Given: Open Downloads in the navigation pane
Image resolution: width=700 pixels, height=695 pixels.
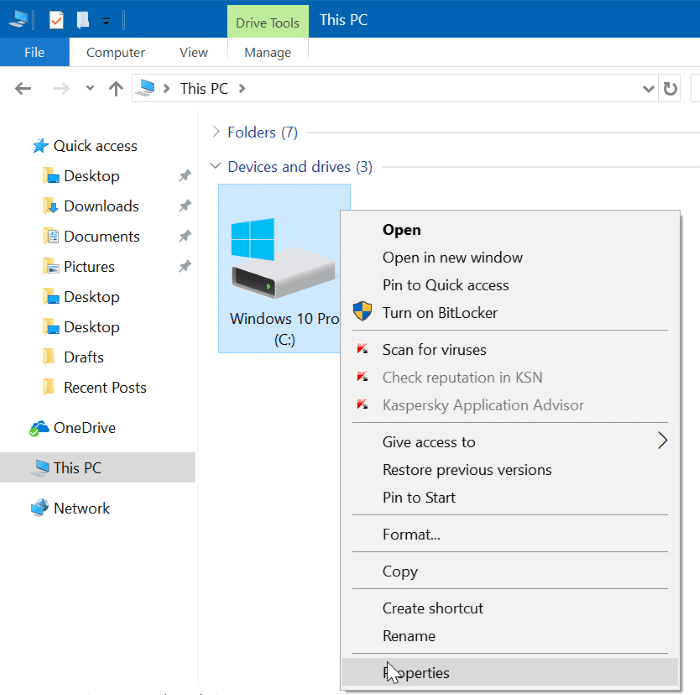Looking at the screenshot, I should point(101,206).
